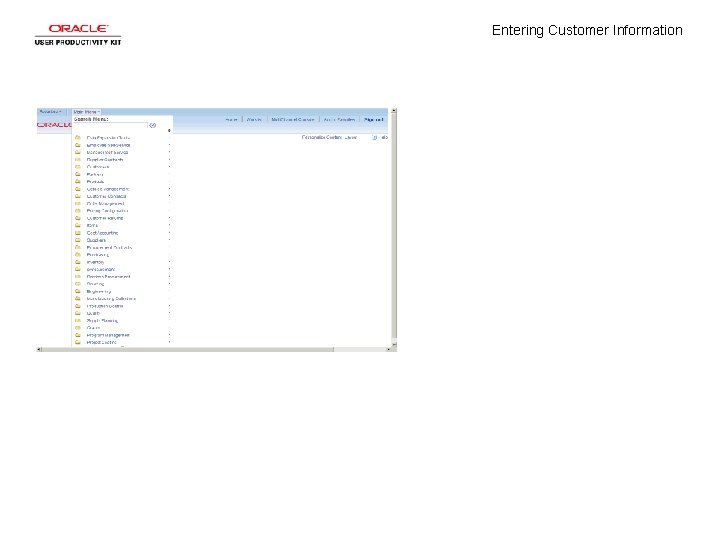
Task: Click inside the Search Menu input field
Action: click(110, 125)
